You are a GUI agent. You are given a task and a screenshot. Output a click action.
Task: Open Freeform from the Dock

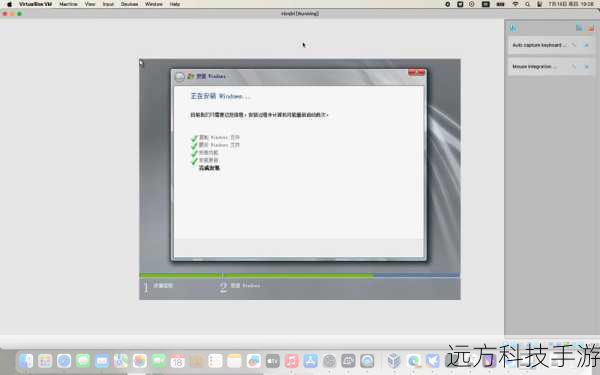(x=253, y=361)
